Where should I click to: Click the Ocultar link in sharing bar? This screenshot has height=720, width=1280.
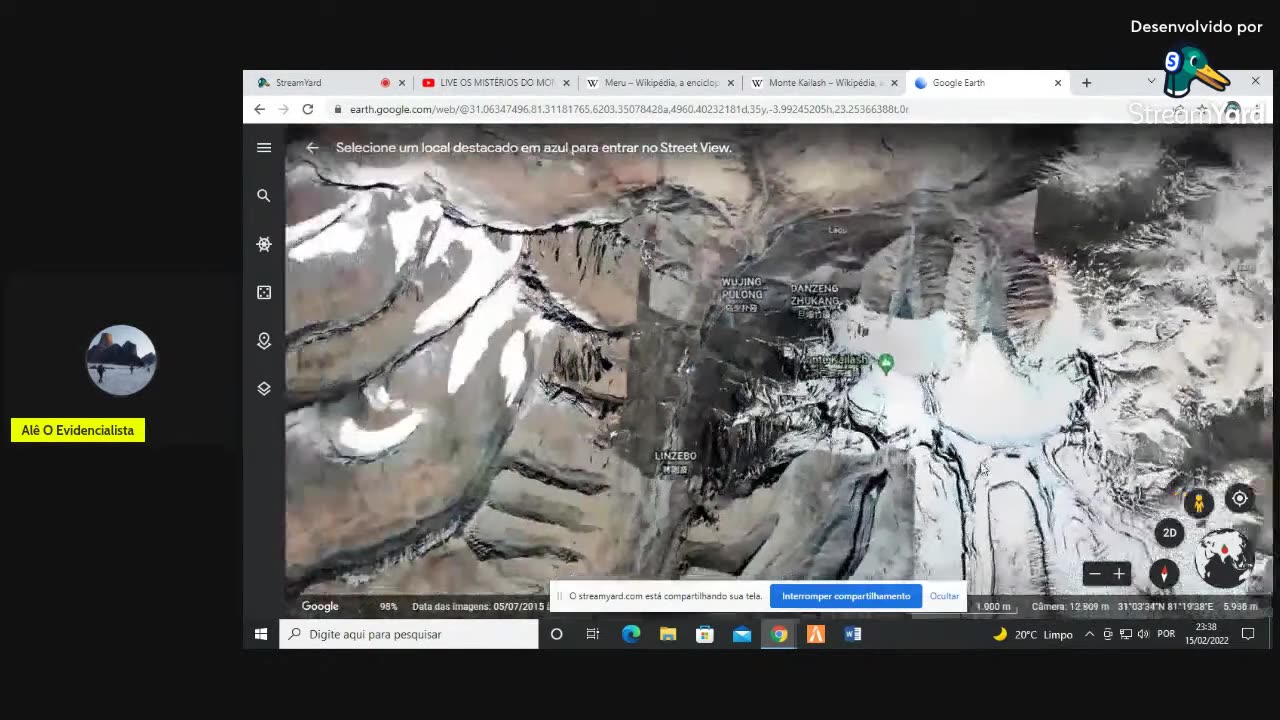click(x=944, y=596)
